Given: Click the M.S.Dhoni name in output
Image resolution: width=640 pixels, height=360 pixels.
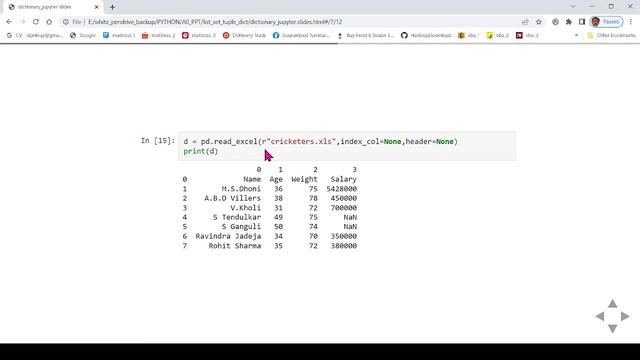Looking at the screenshot, I should point(241,189).
